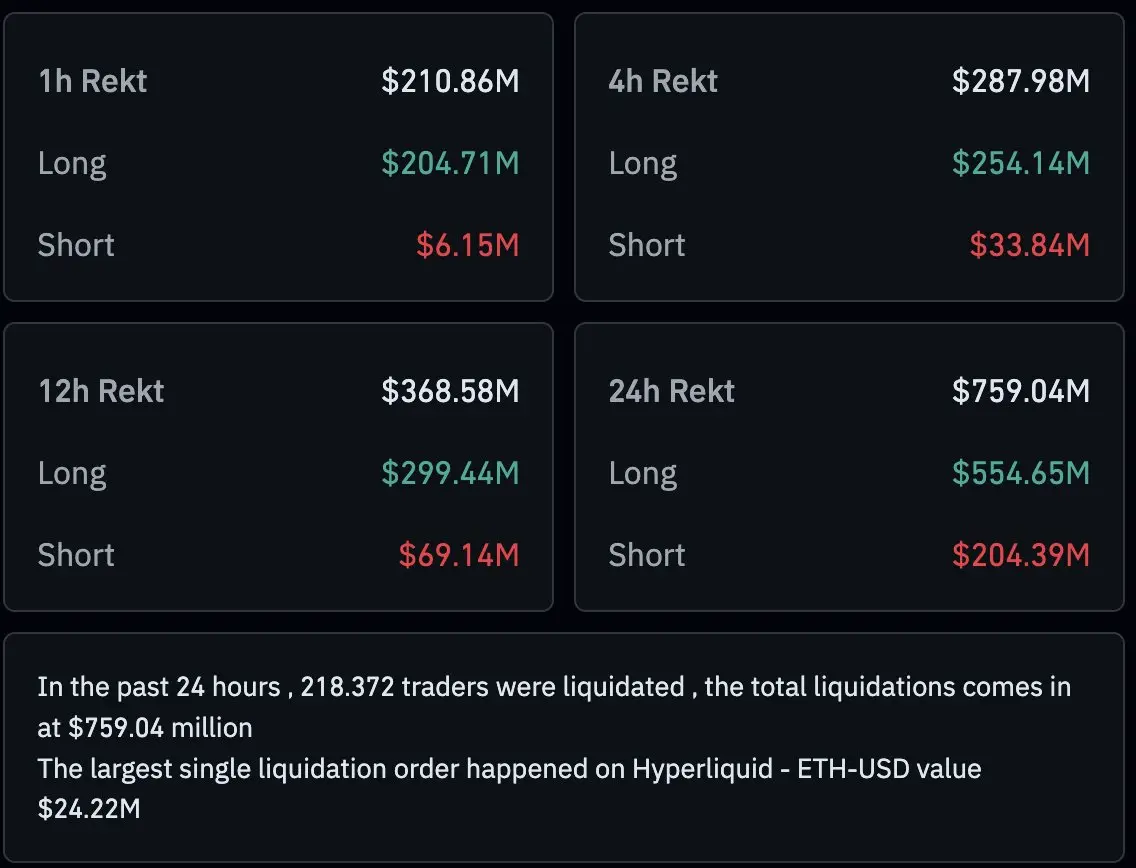Open the 24h Rekt card title

[672, 391]
